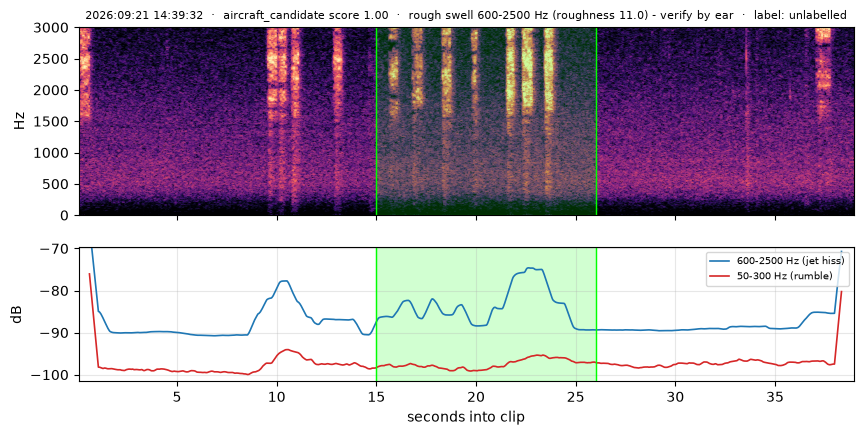Click the x-axis tick label 15
This screenshot has width=863, height=435.
coord(376,396)
